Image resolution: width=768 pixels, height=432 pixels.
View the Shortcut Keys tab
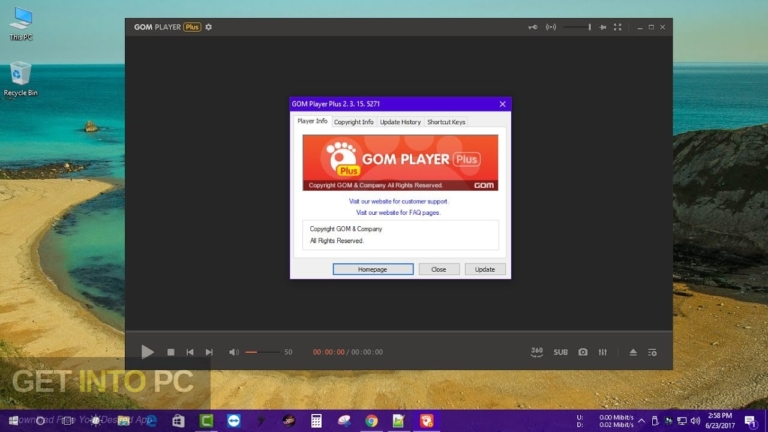point(446,122)
